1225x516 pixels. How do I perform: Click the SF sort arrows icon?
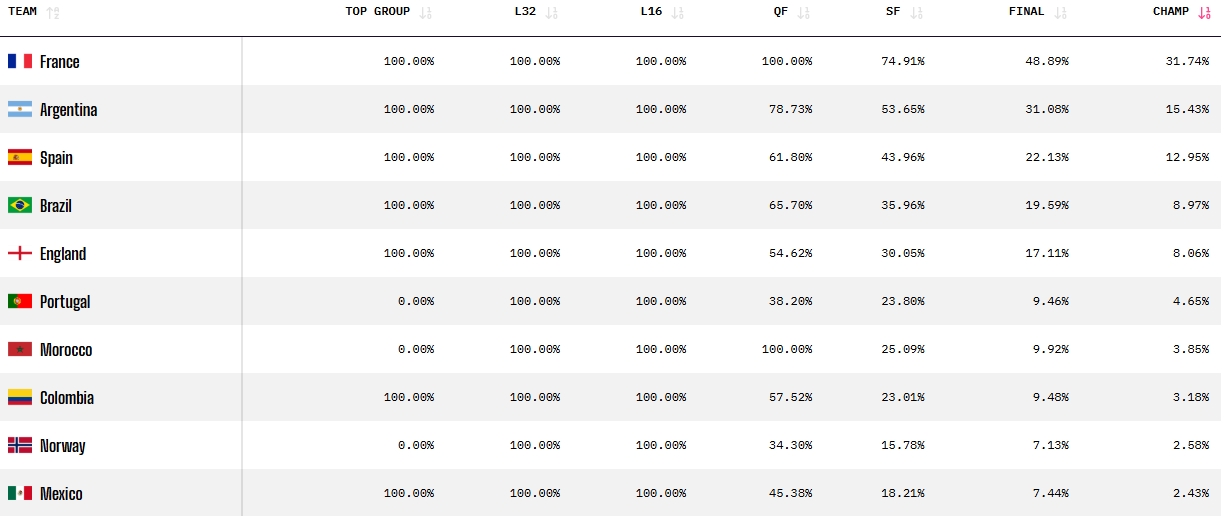pyautogui.click(x=917, y=13)
